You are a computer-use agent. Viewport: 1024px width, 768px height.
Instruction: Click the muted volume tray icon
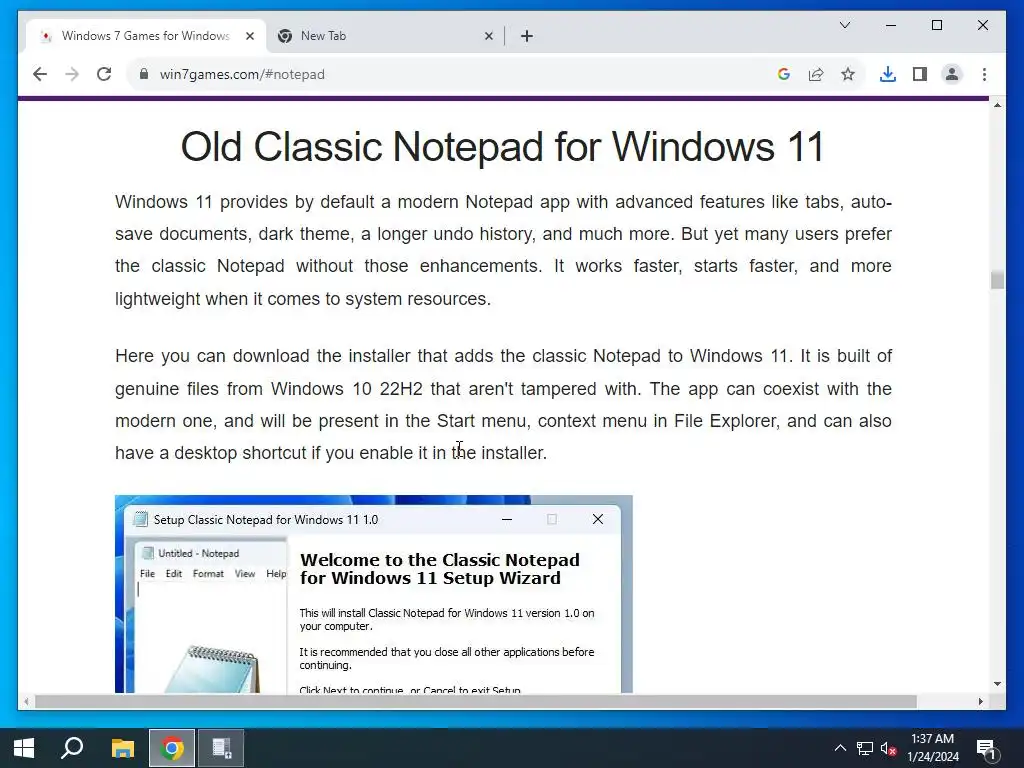click(888, 748)
